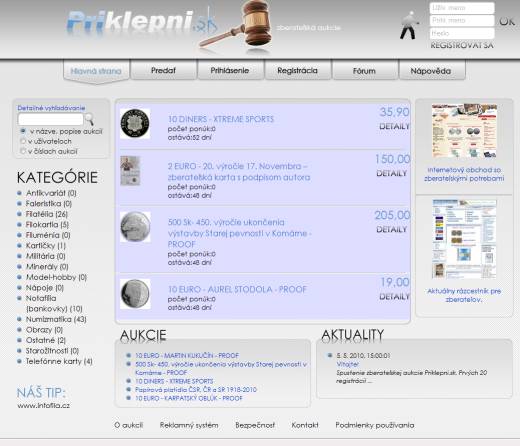Open the Model-hobby (0) category

(56, 277)
